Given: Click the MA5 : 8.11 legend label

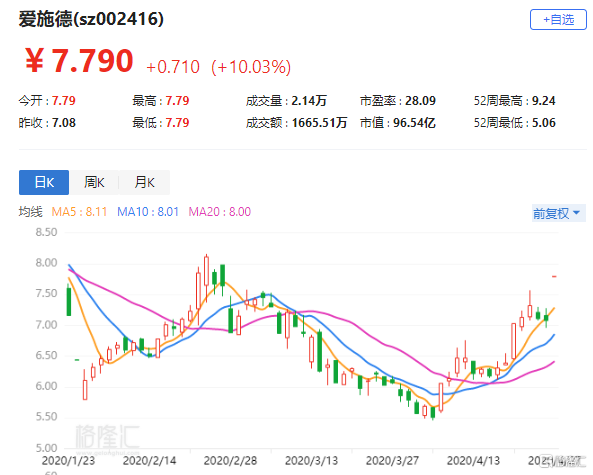Looking at the screenshot, I should [79, 211].
